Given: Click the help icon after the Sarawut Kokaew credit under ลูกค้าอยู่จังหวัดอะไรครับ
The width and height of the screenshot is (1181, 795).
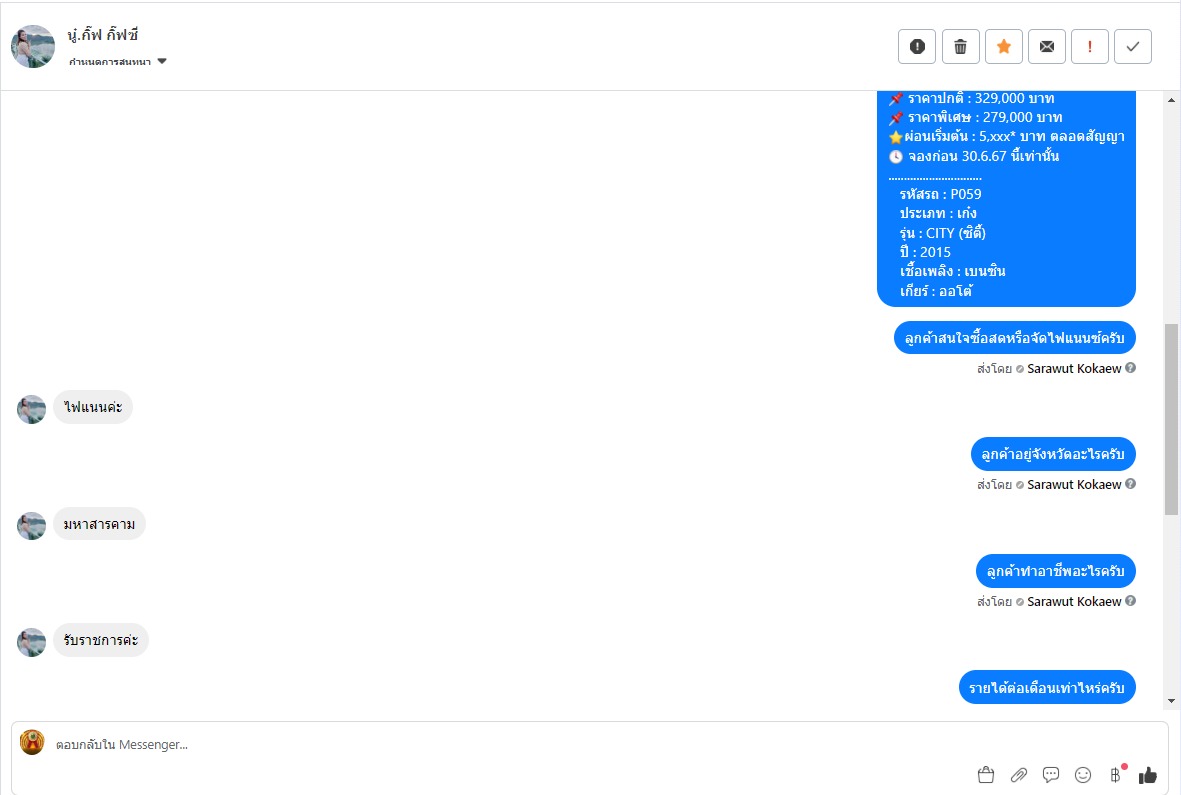Looking at the screenshot, I should (1131, 484).
